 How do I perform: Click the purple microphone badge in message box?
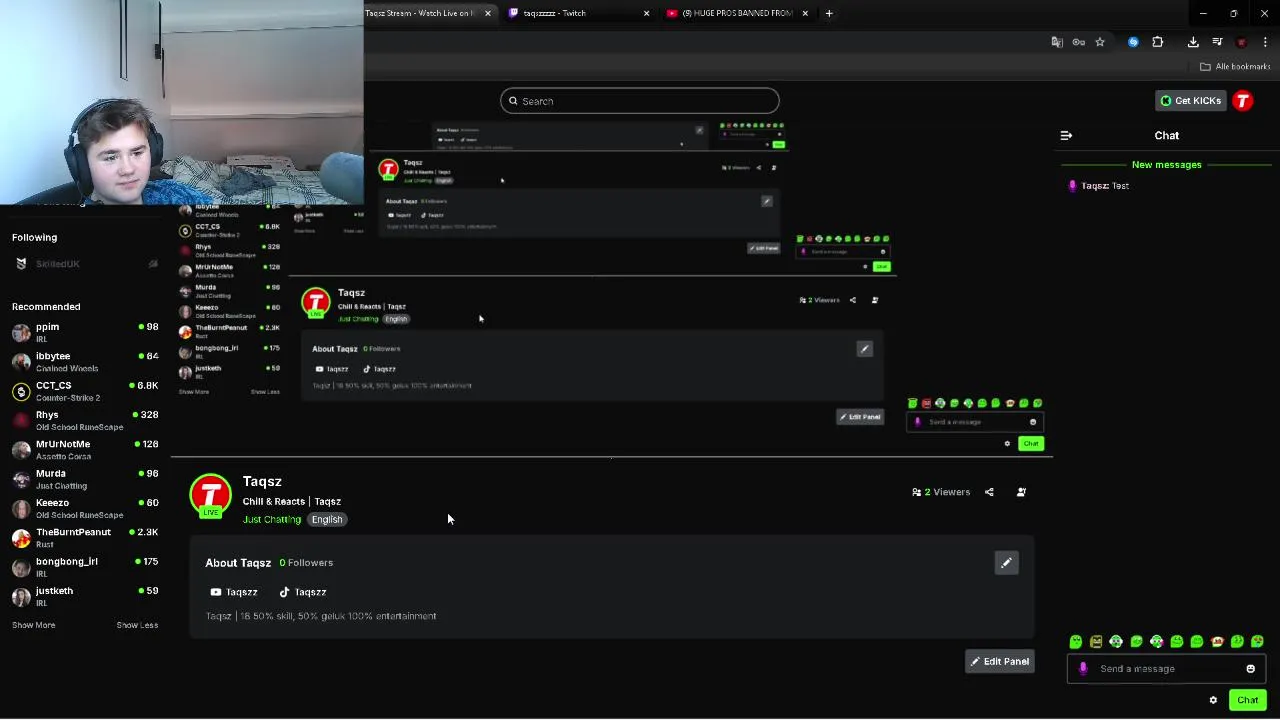coord(1083,669)
